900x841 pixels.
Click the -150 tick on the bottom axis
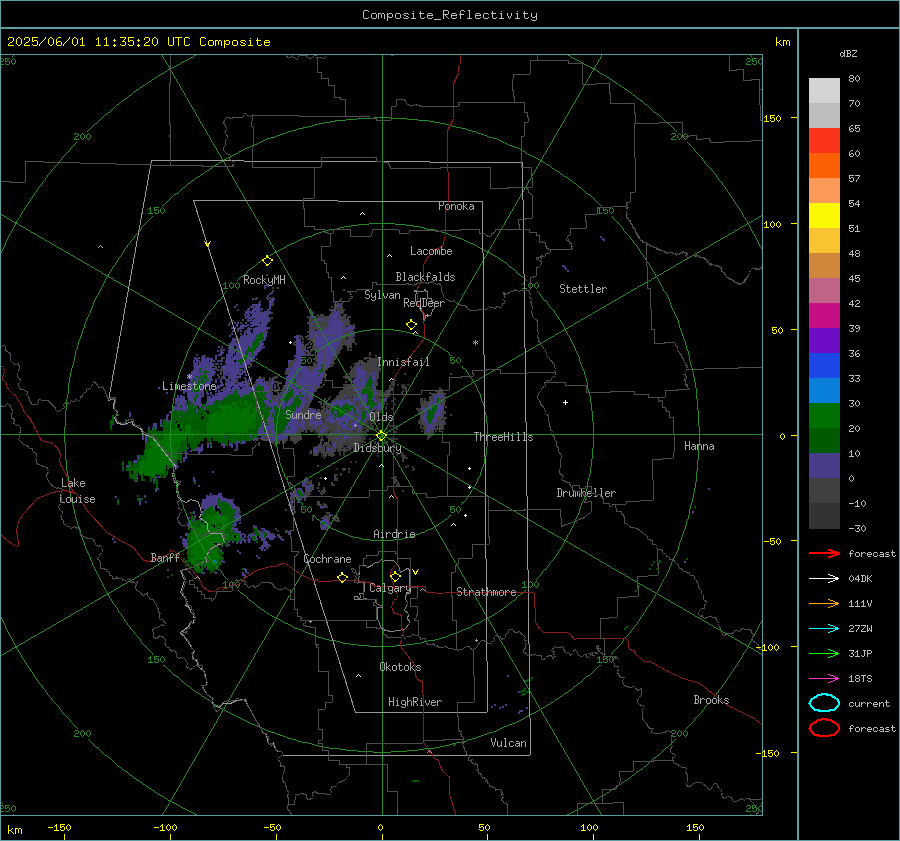59,827
